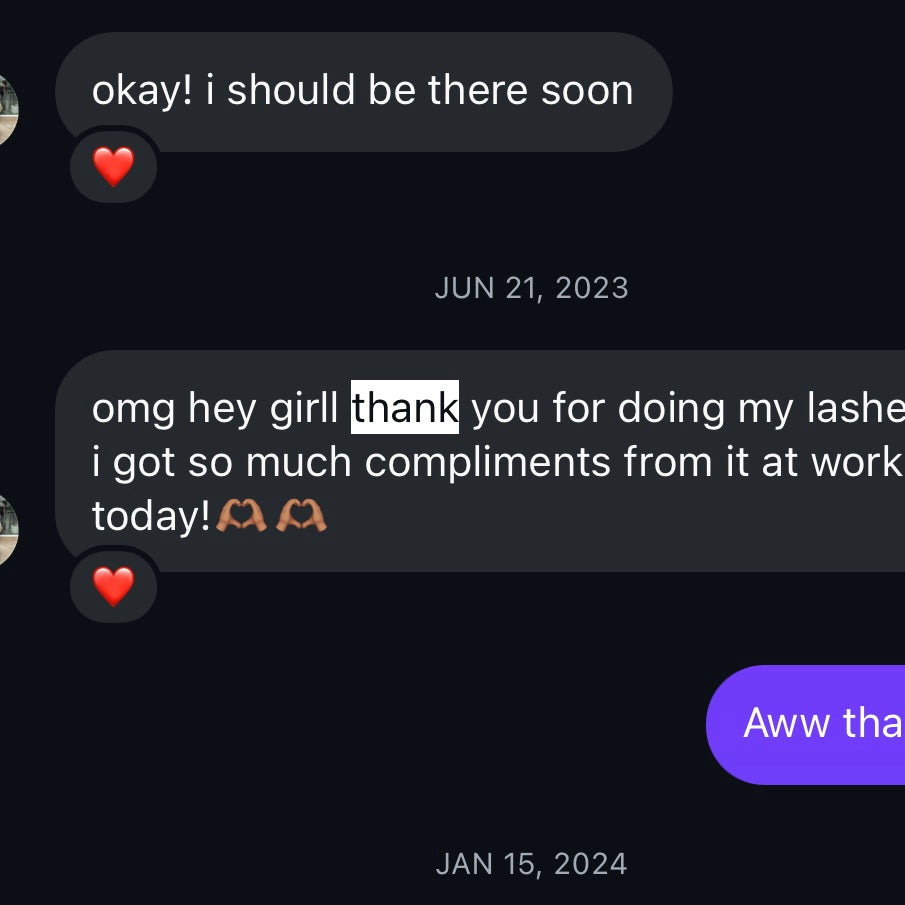This screenshot has width=905, height=905.
Task: Click the word "today!" in the message
Action: [x=151, y=517]
